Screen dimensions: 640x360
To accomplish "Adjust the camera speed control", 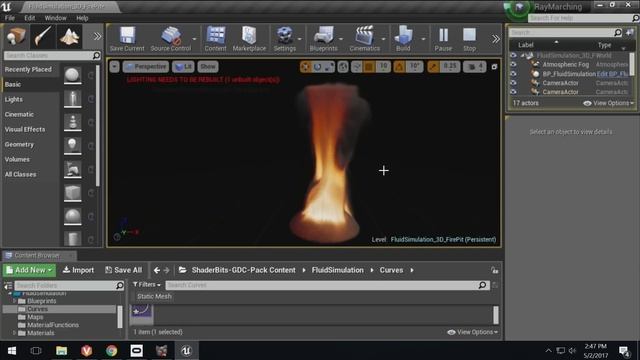I will tap(475, 67).
